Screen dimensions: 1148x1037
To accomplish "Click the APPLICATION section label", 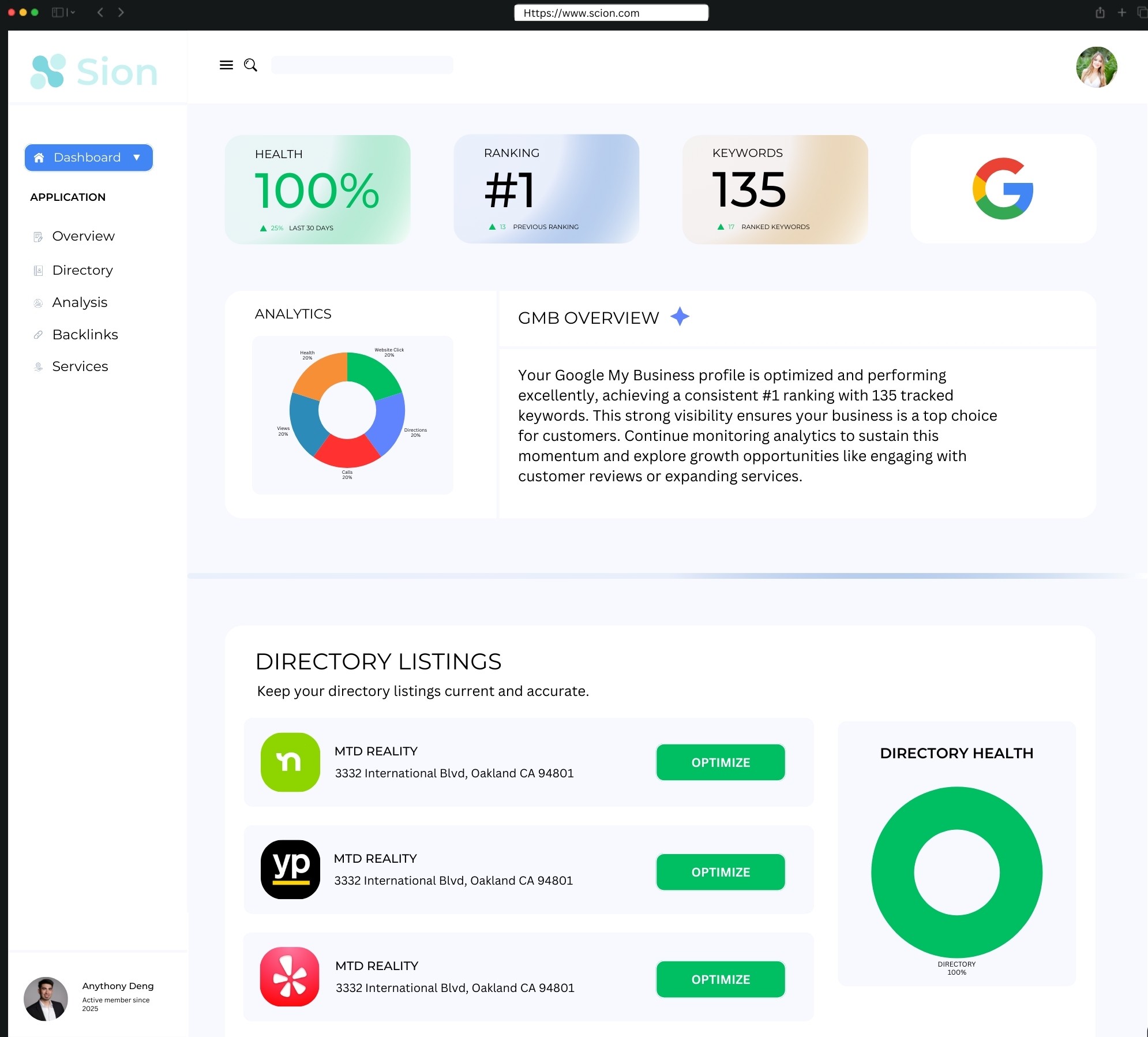I will pos(67,197).
